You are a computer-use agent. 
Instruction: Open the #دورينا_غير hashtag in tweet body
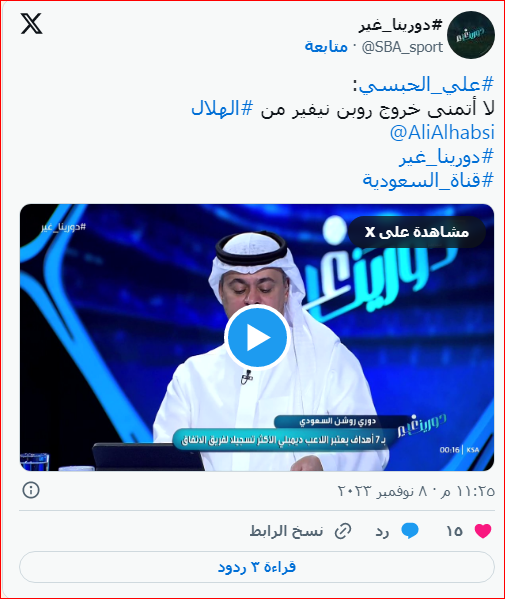(447, 157)
